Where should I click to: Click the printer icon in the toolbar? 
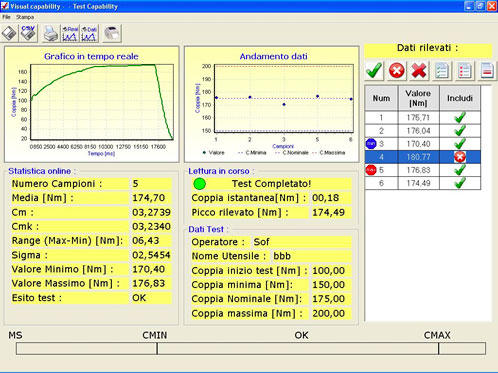[x=51, y=33]
